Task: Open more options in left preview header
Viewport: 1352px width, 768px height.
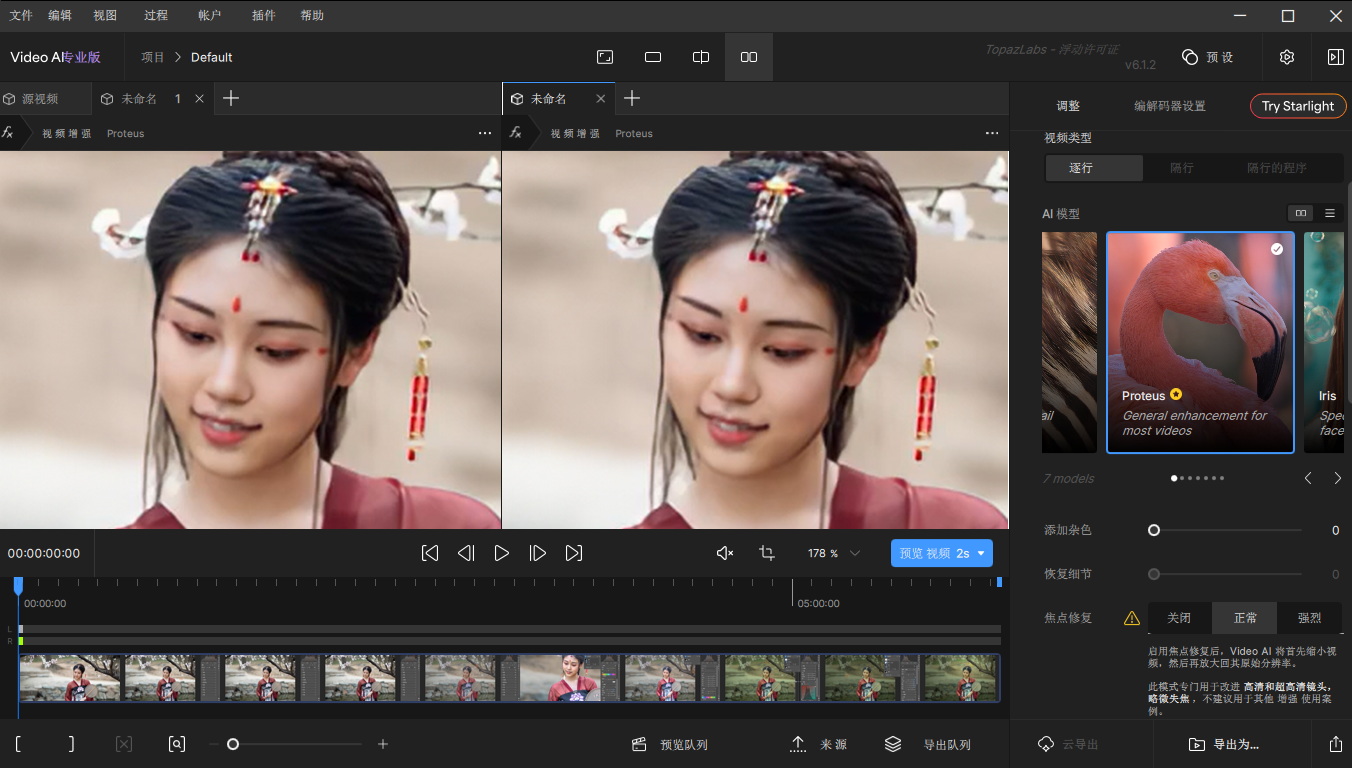Action: (485, 133)
